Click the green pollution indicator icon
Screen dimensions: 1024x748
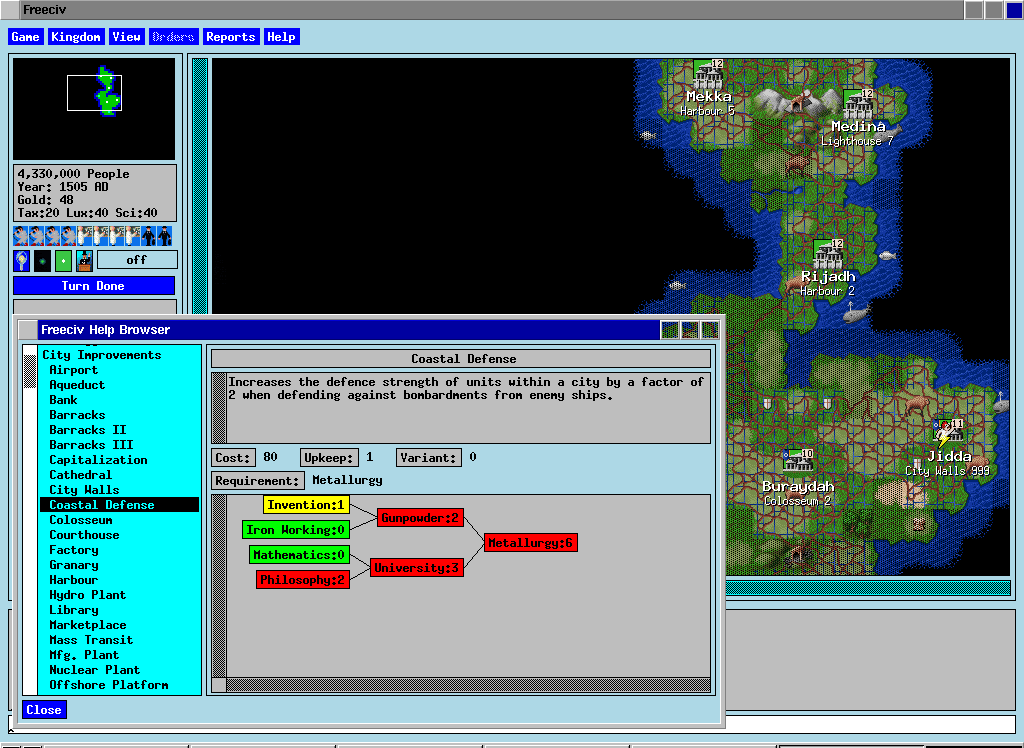click(x=63, y=261)
